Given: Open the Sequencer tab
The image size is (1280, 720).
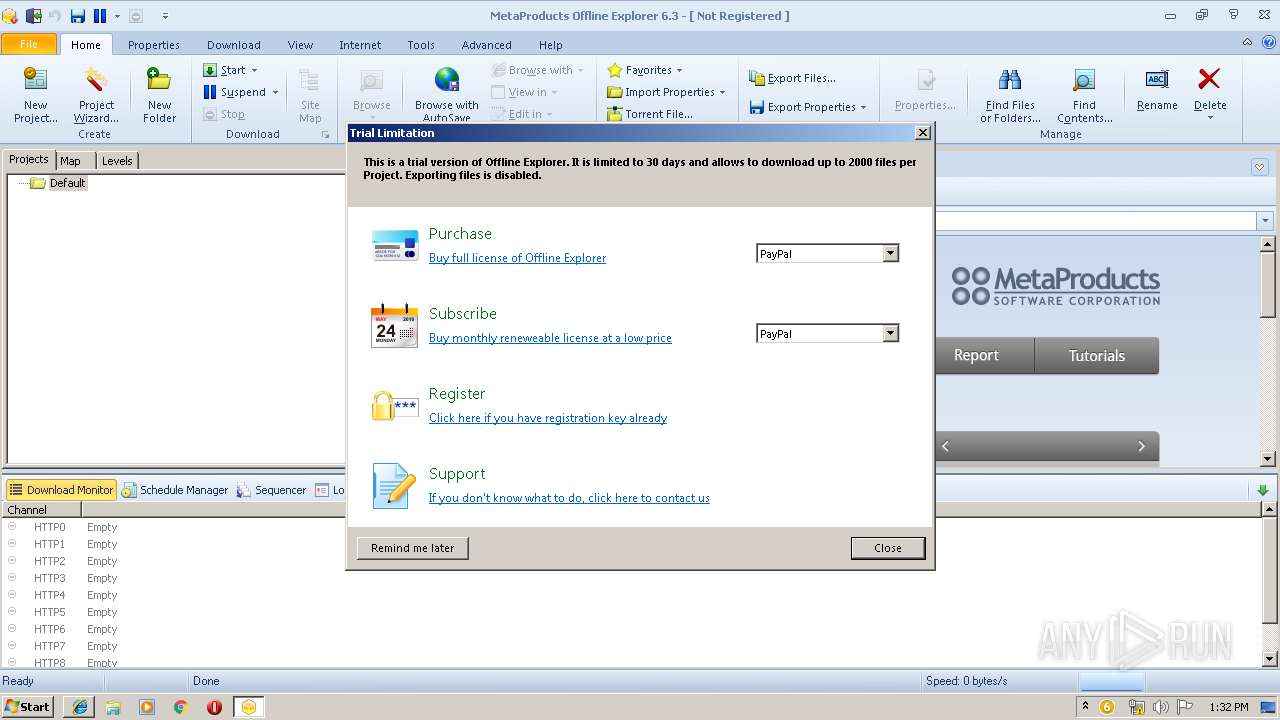Looking at the screenshot, I should coord(271,490).
